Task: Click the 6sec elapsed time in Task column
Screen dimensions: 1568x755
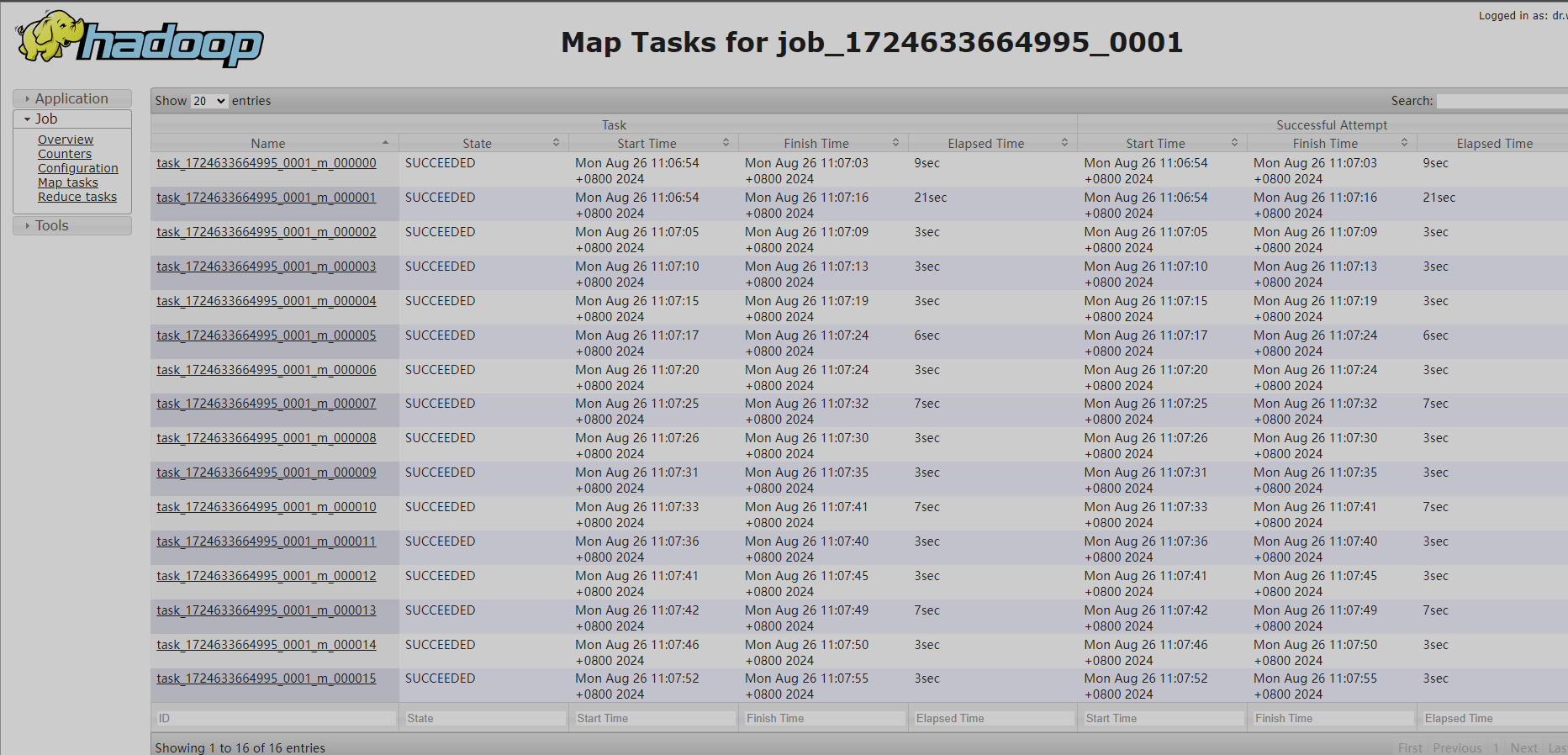Action: coord(927,335)
